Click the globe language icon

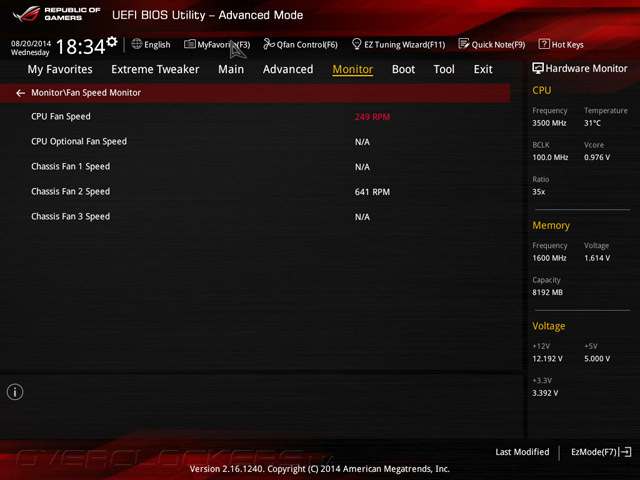coord(137,44)
